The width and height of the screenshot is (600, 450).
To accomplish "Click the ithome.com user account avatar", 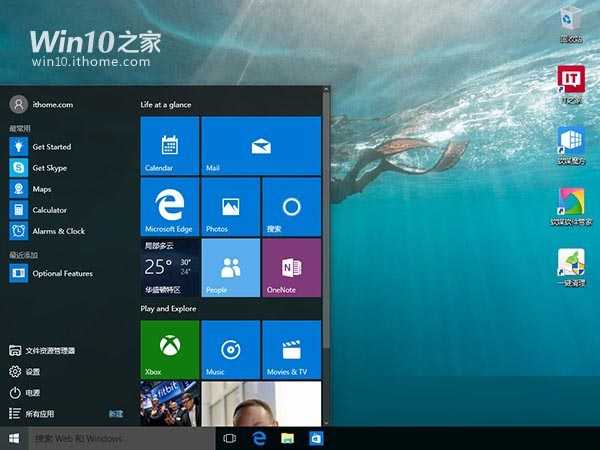I will [18, 104].
